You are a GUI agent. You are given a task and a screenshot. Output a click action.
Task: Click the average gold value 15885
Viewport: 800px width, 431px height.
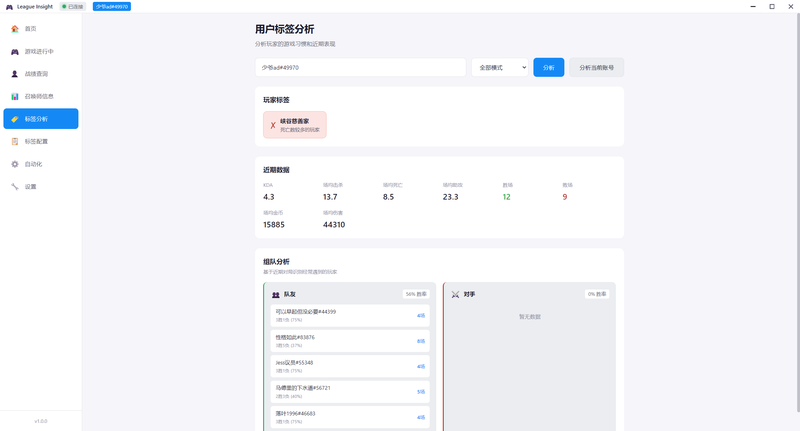[x=274, y=224]
